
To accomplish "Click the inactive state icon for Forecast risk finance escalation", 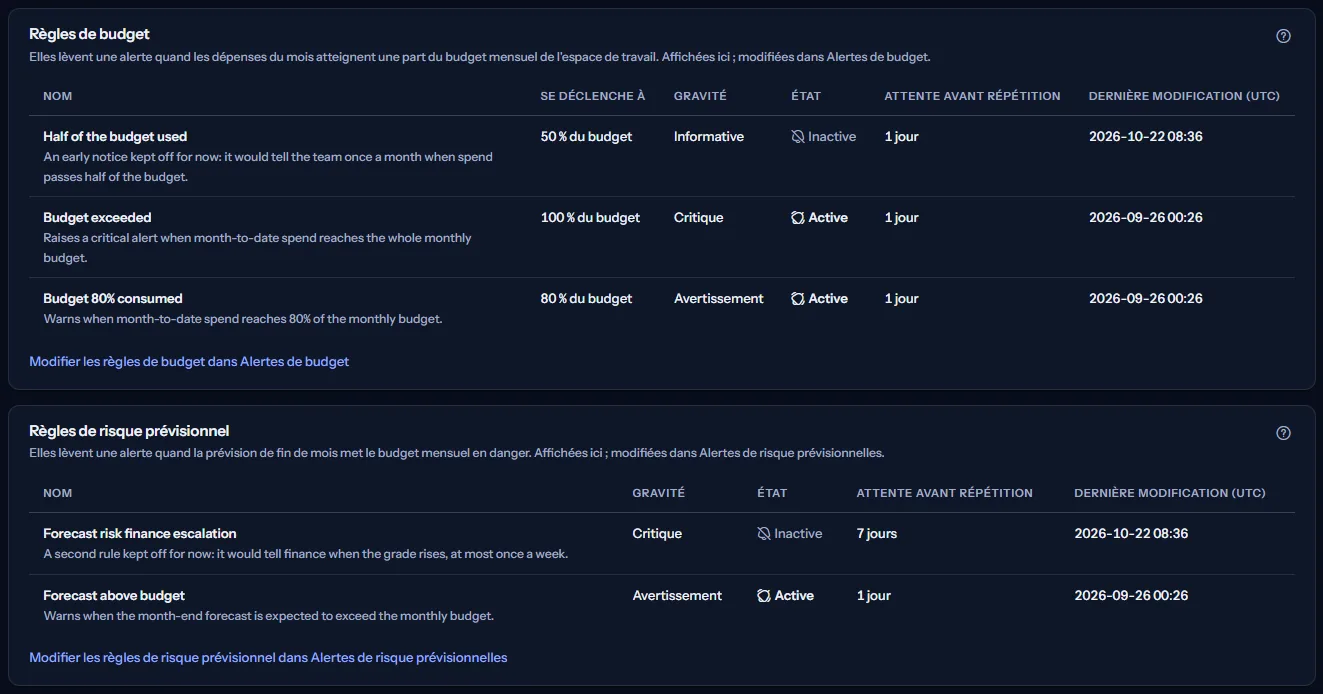I will [x=764, y=534].
